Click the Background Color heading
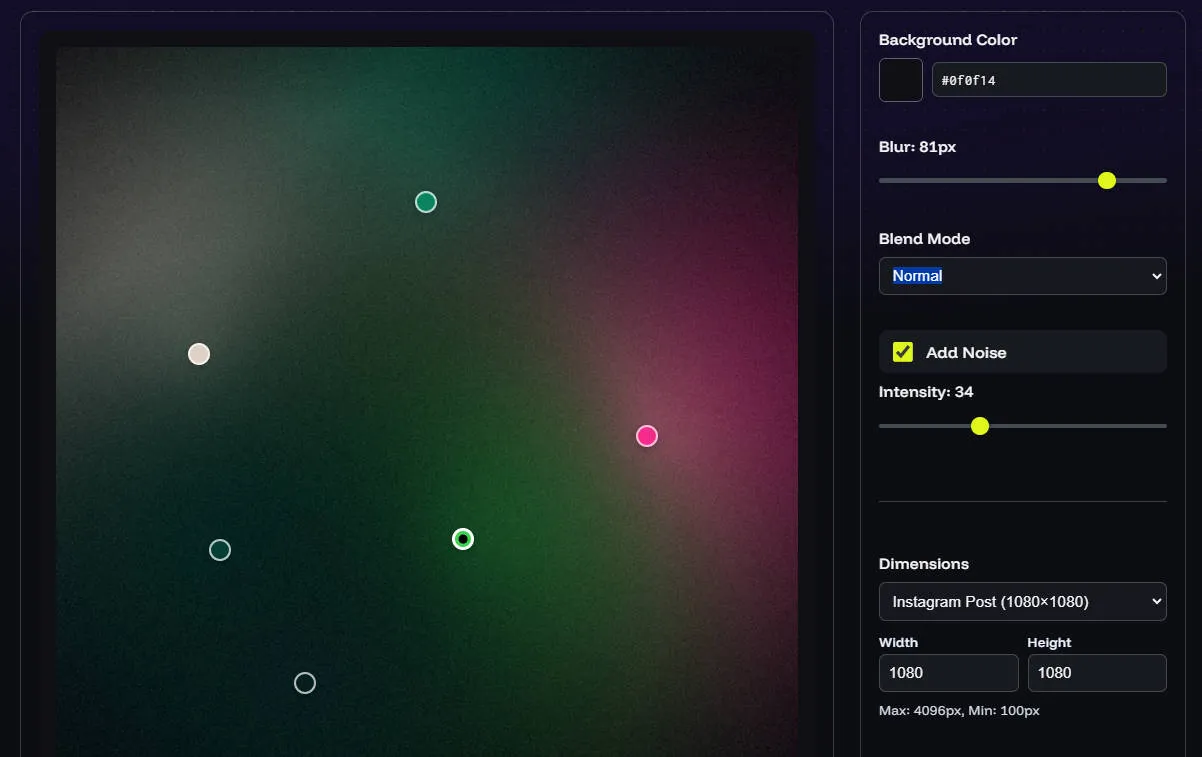 click(948, 40)
